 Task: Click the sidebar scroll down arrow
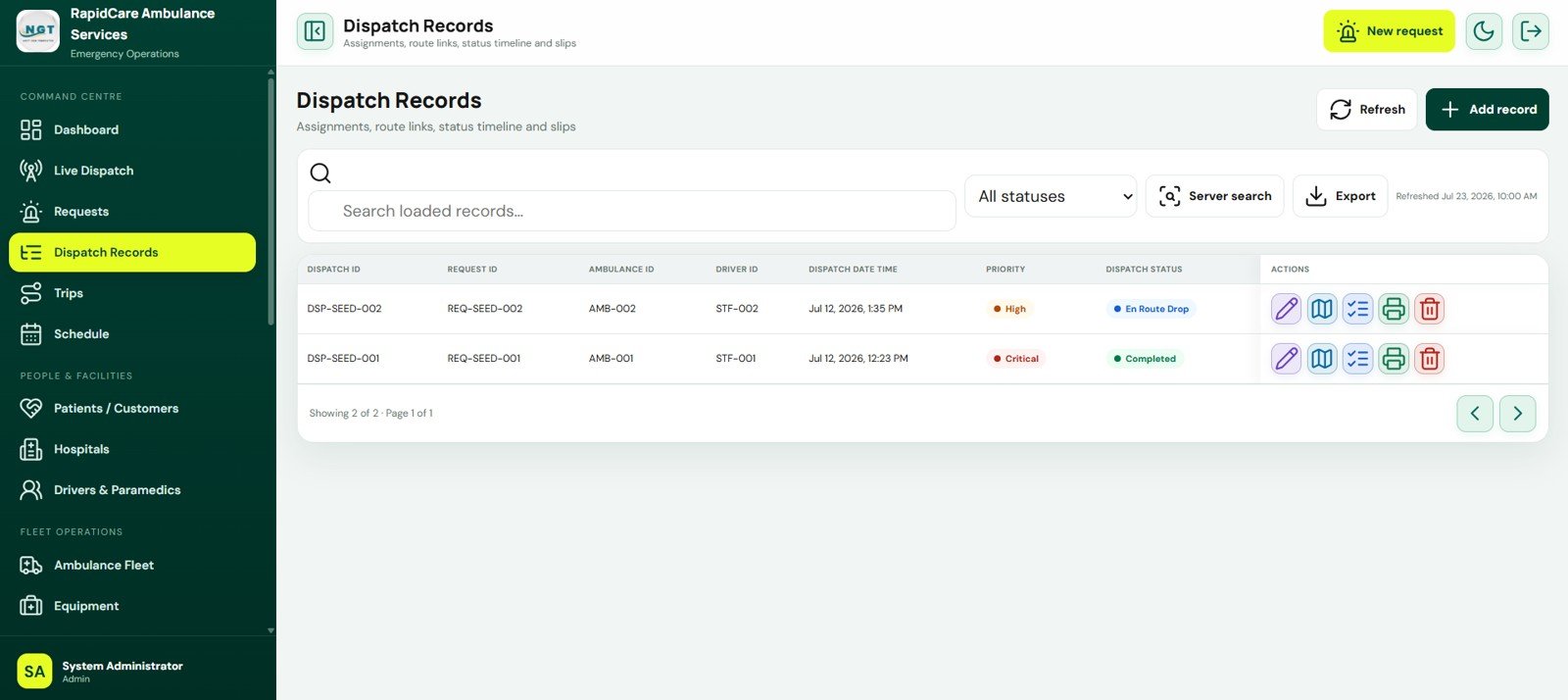[x=270, y=630]
